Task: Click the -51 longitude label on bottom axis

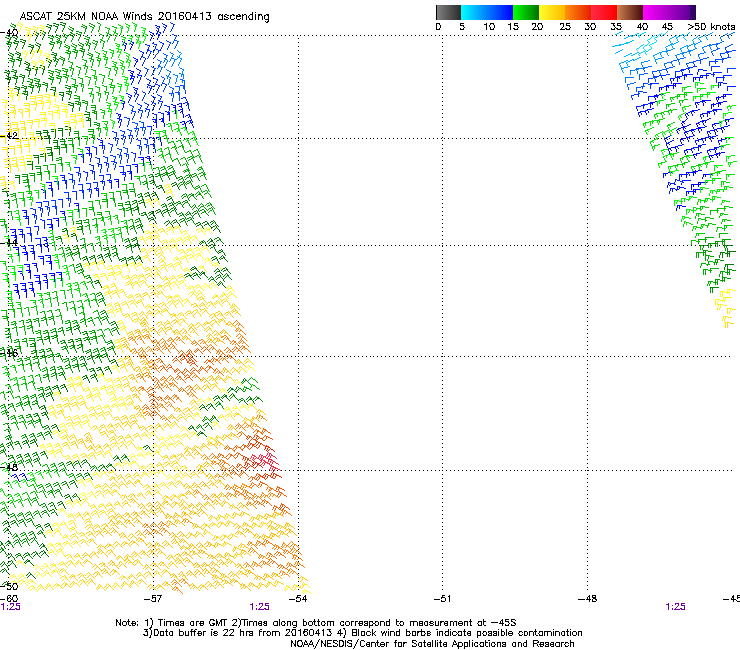Action: coord(442,599)
